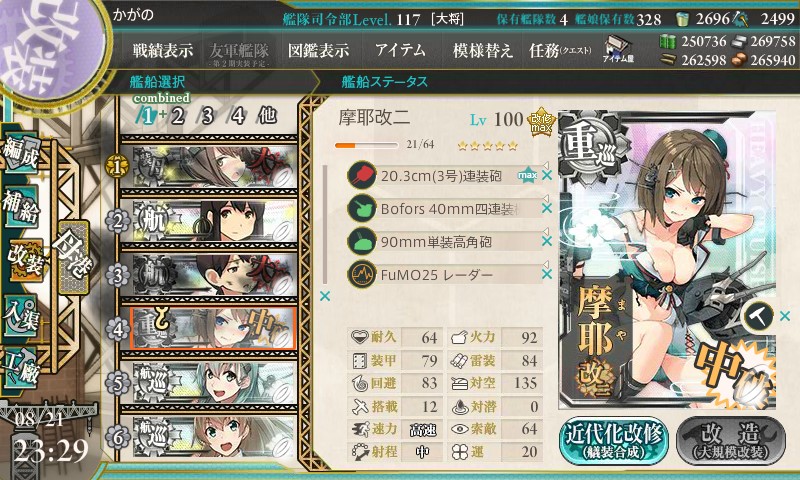Remove the 90mm単装高角砲 equipment with X

(x=547, y=241)
